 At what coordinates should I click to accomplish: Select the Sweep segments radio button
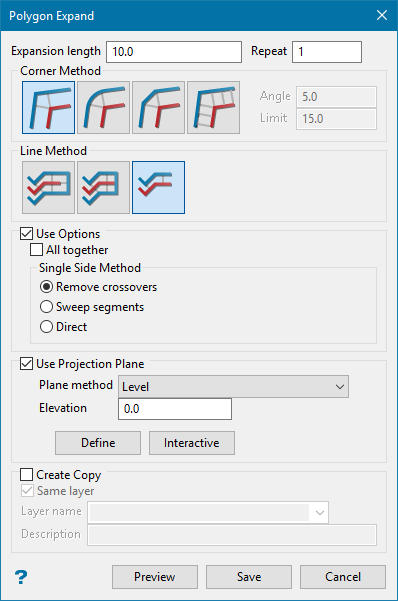click(x=46, y=307)
